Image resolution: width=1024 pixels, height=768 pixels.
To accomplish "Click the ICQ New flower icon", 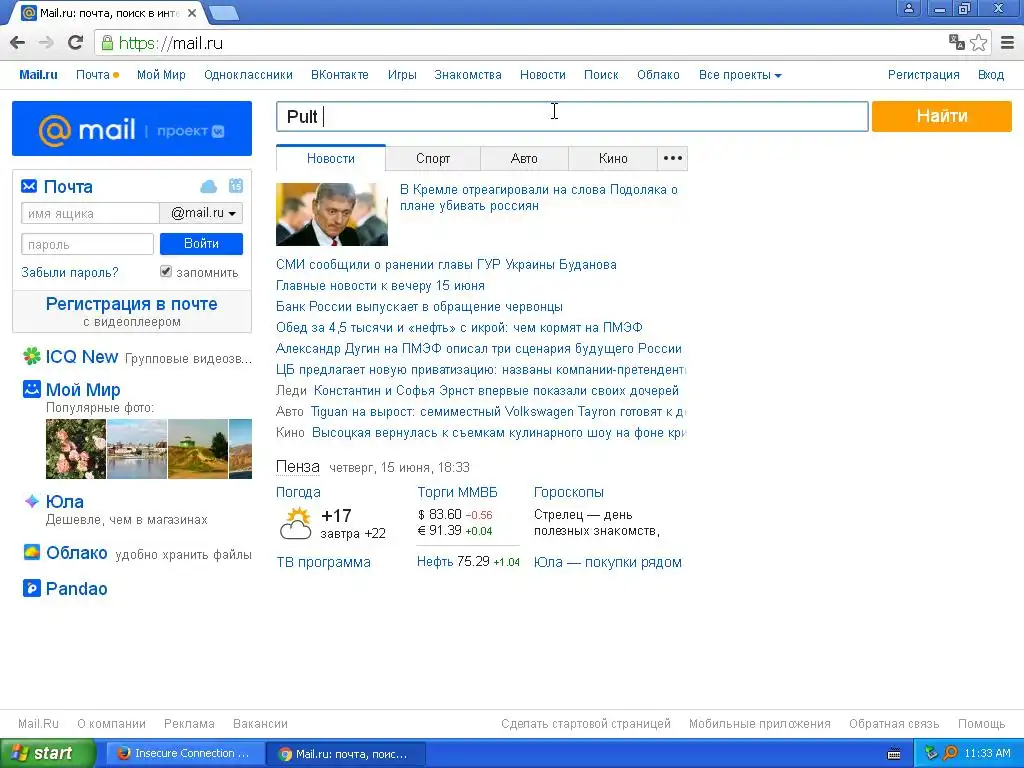I will click(31, 357).
